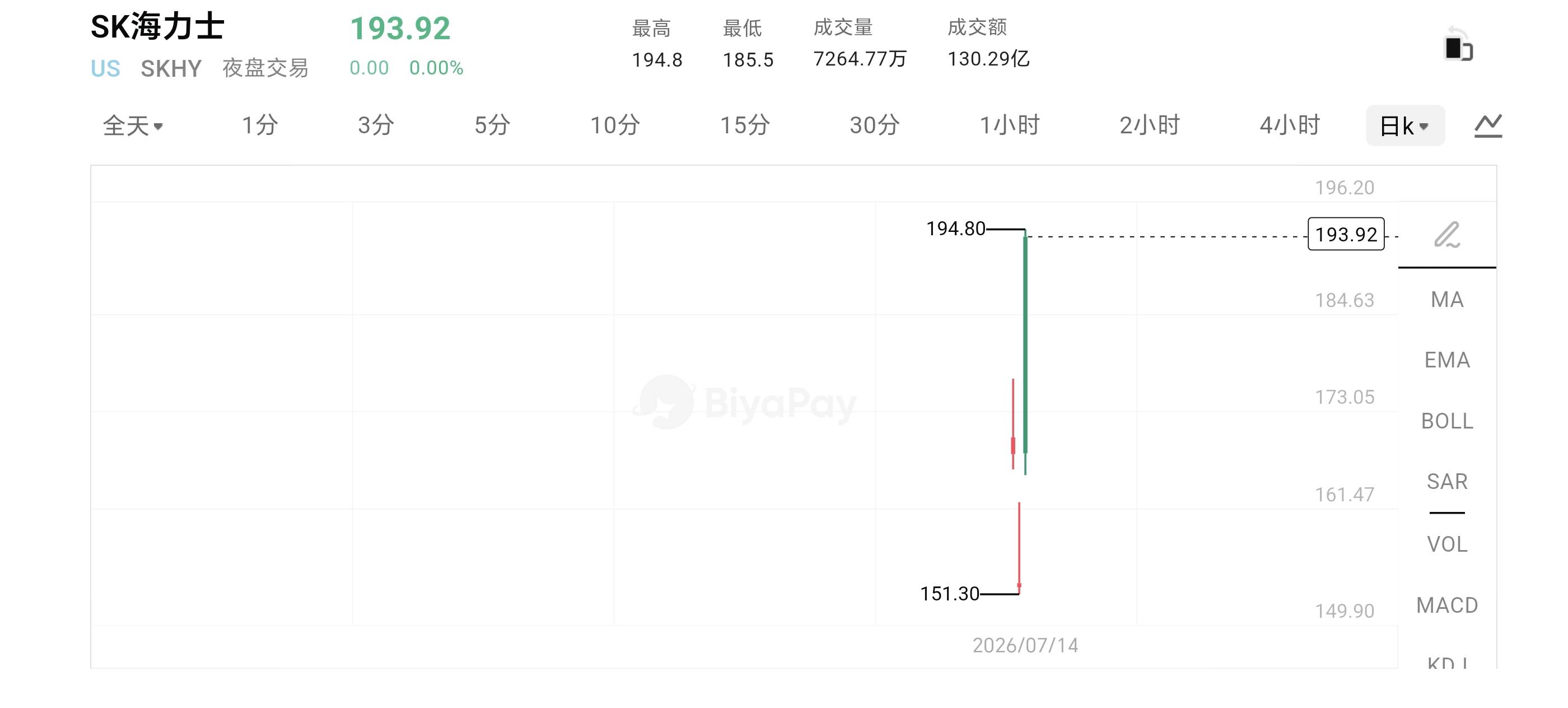Enable the EMA indicator
This screenshot has height=708, width=1568.
click(1447, 360)
